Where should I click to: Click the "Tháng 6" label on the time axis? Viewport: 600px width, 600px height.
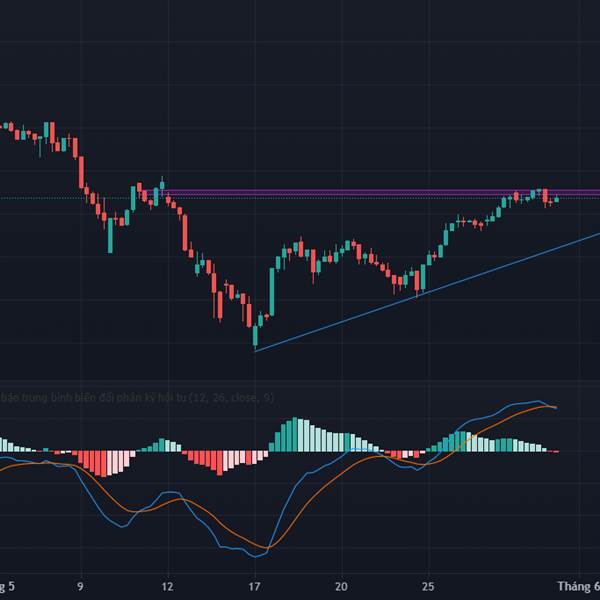point(579,586)
